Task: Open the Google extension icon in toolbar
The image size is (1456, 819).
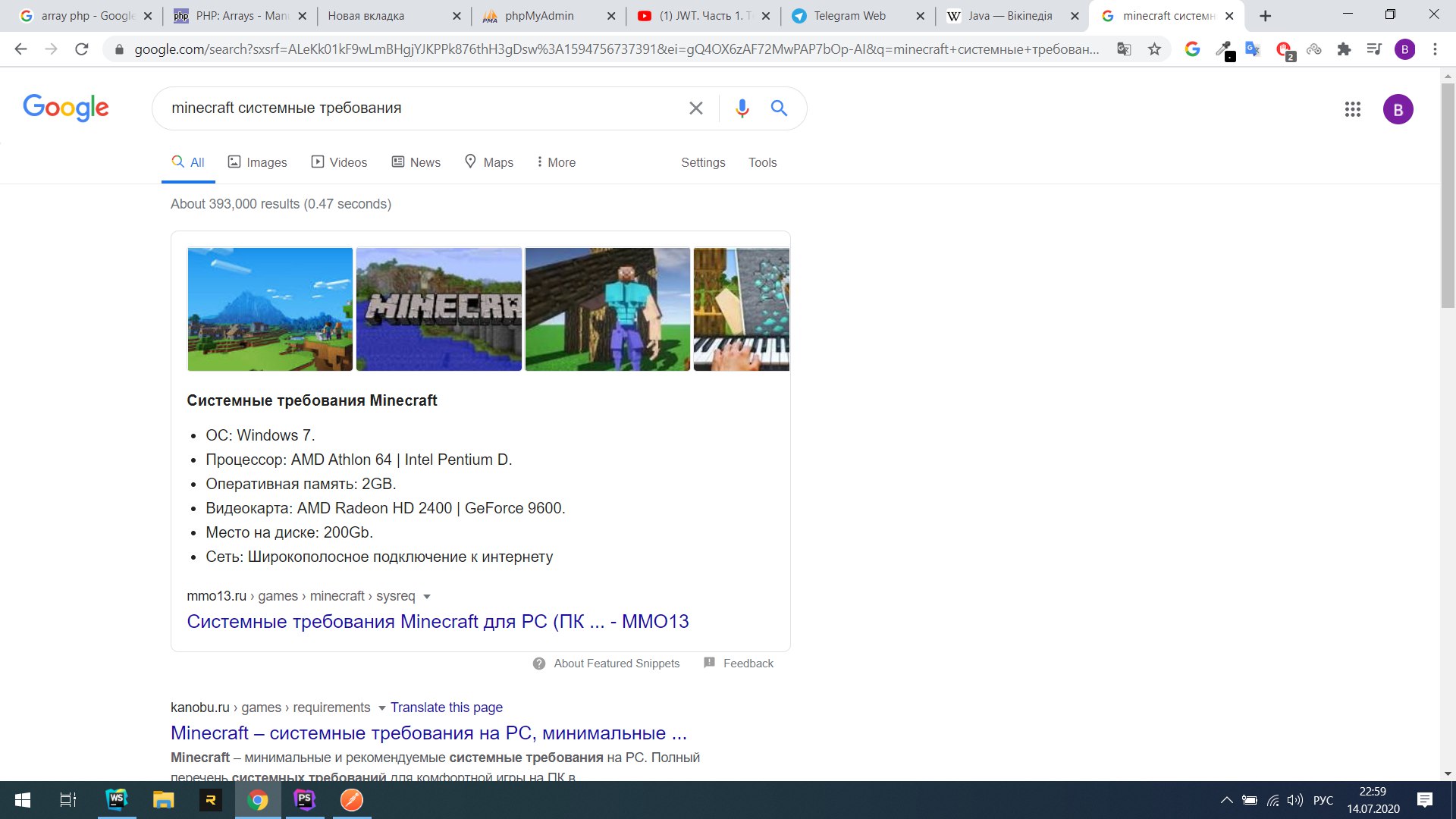Action: [1192, 49]
